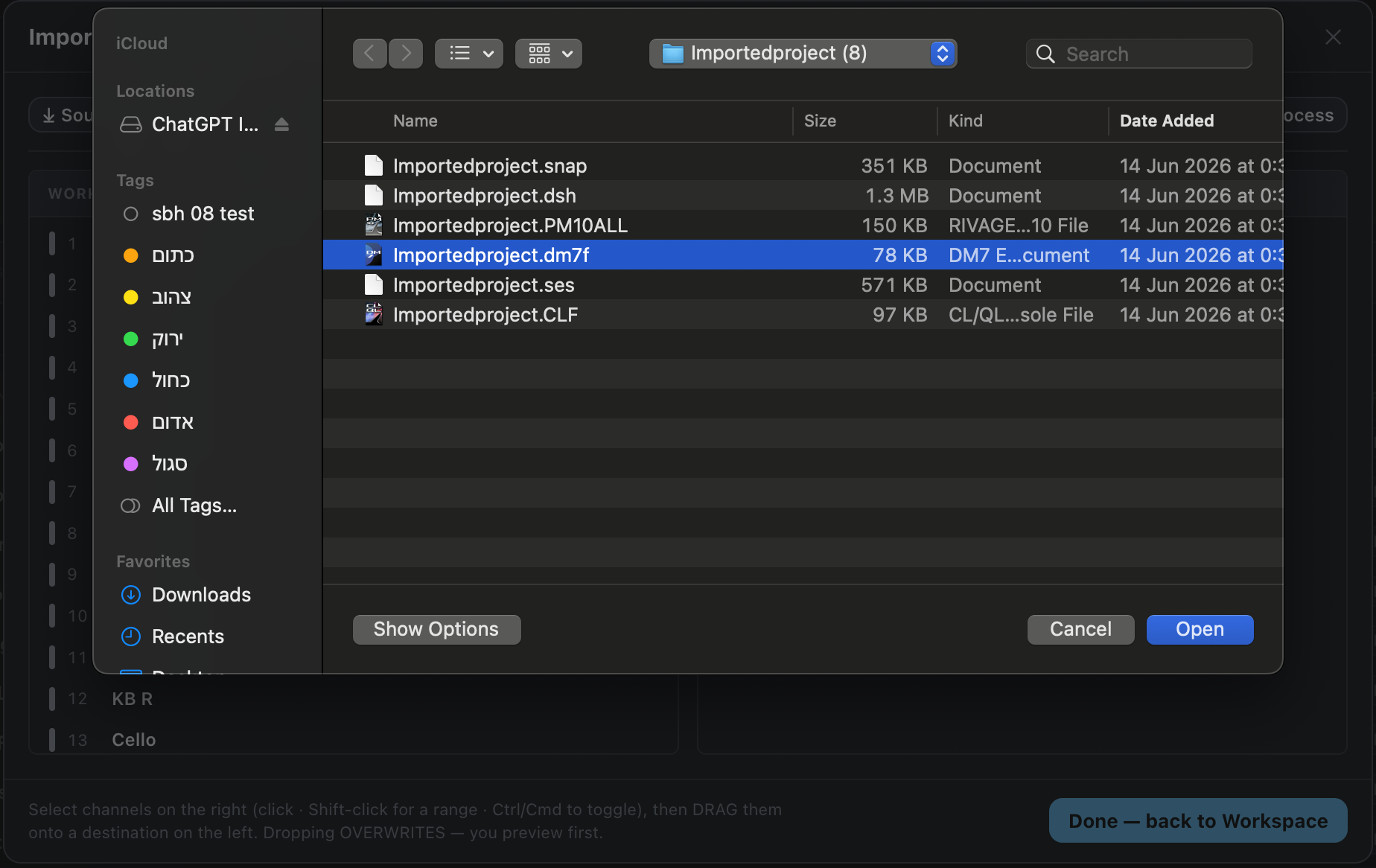Open the ChatGPT I... location
Image resolution: width=1376 pixels, height=868 pixels.
[189, 124]
